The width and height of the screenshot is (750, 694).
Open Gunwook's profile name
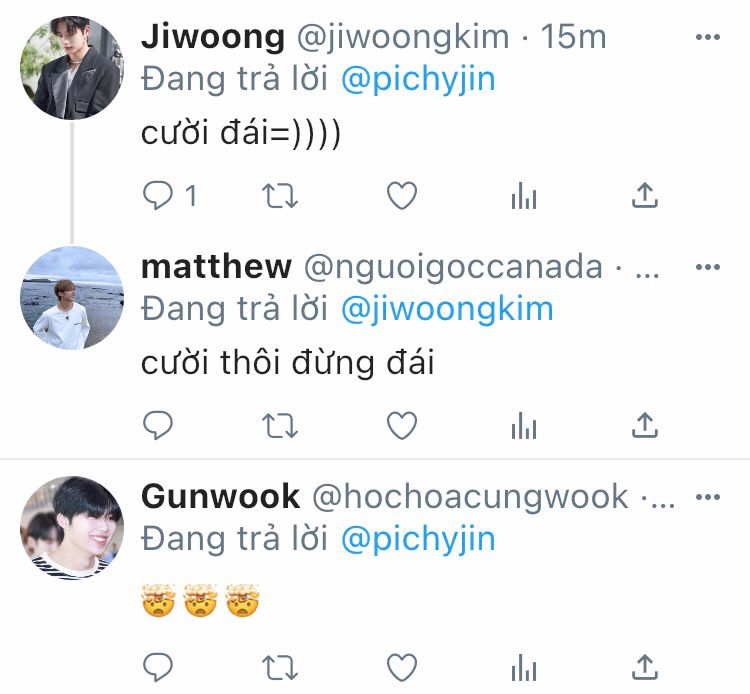221,496
